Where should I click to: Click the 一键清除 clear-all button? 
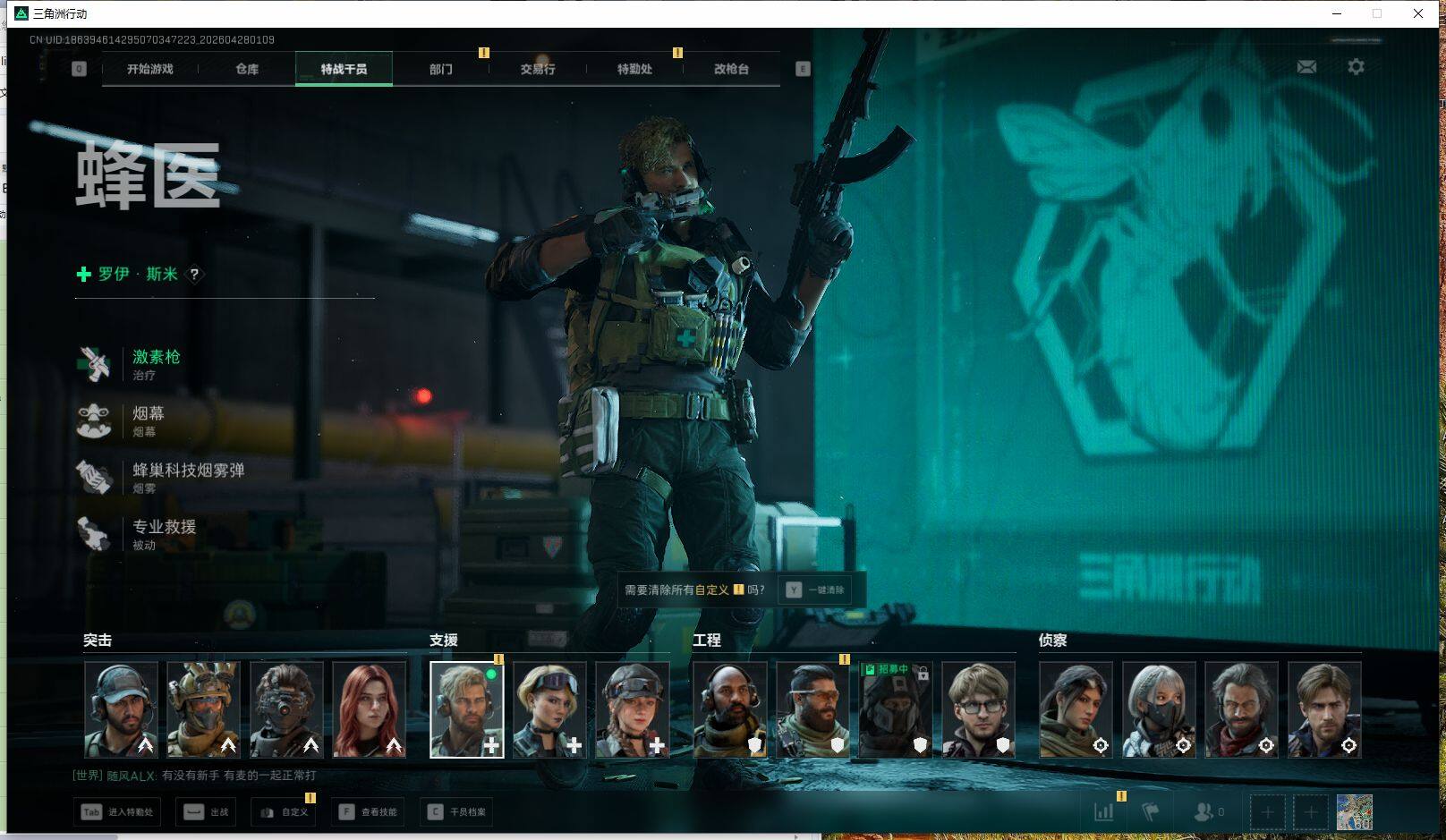pyautogui.click(x=816, y=590)
